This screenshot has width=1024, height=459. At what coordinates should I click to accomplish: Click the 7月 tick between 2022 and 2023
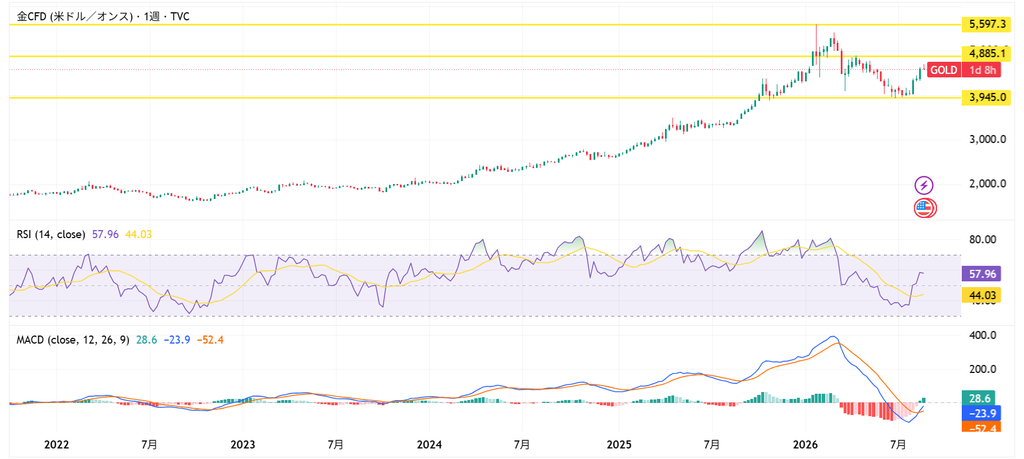[149, 445]
